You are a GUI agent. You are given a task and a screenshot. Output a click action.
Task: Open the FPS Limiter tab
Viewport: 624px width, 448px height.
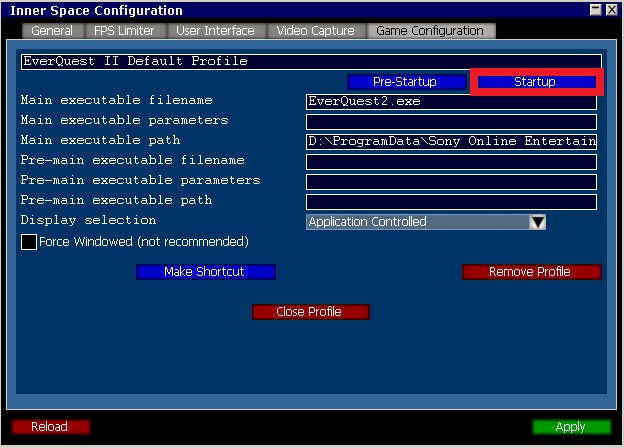tap(124, 31)
